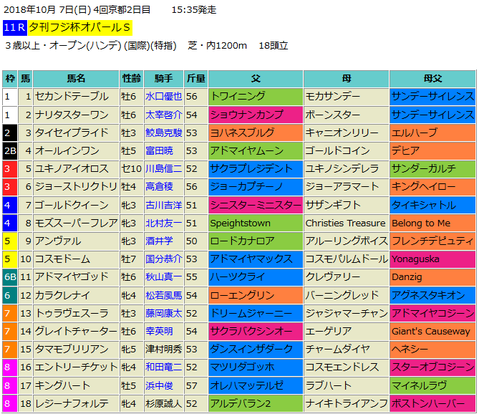
Task: Open jockey link 鮫島克駿
Action: coord(163,133)
